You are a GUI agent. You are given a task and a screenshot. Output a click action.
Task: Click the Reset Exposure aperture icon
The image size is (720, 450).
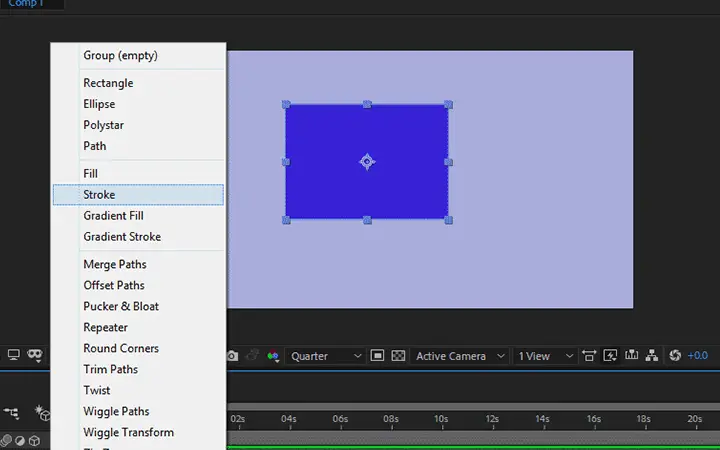click(675, 355)
